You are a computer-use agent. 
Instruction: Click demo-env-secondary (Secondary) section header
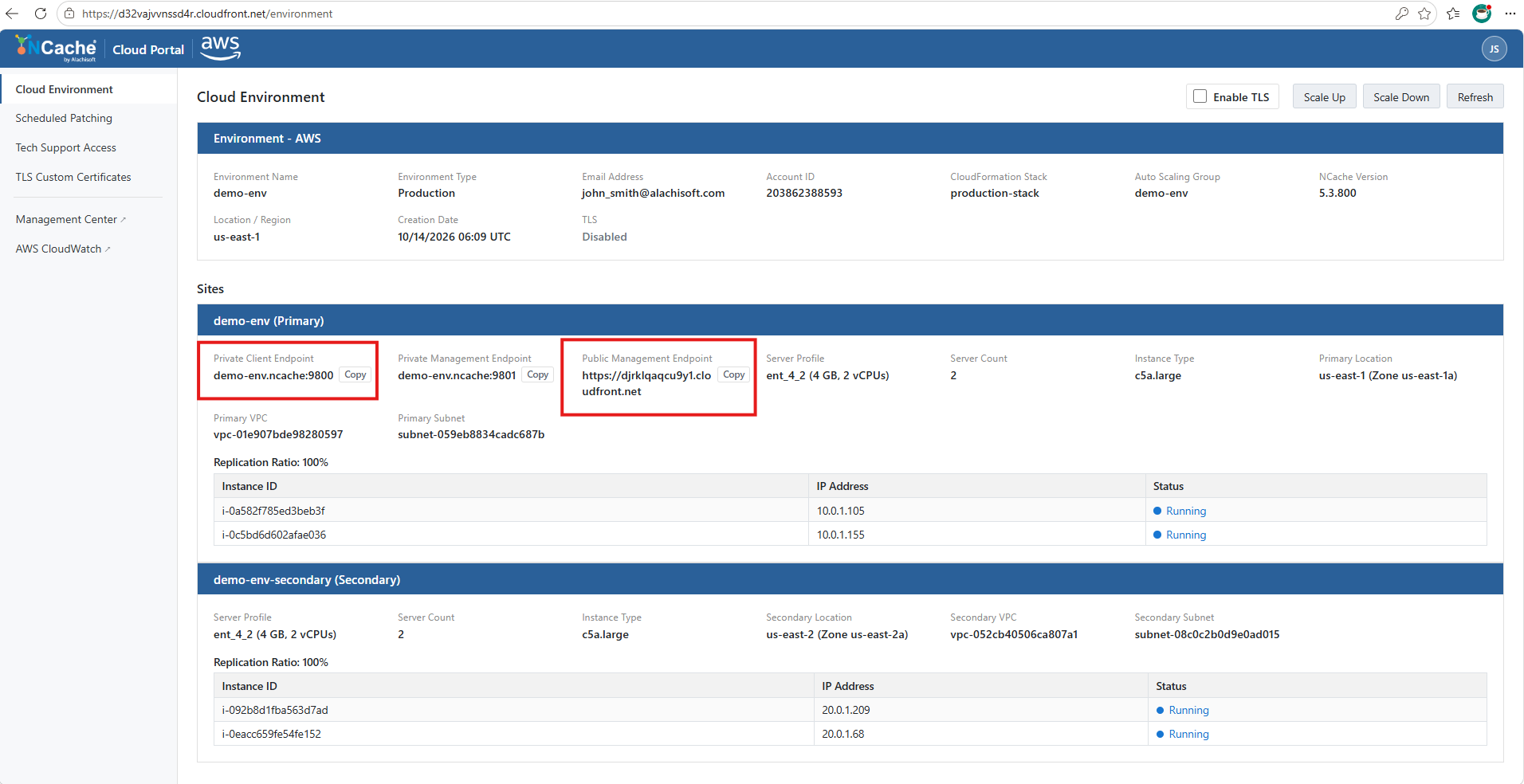pos(850,579)
